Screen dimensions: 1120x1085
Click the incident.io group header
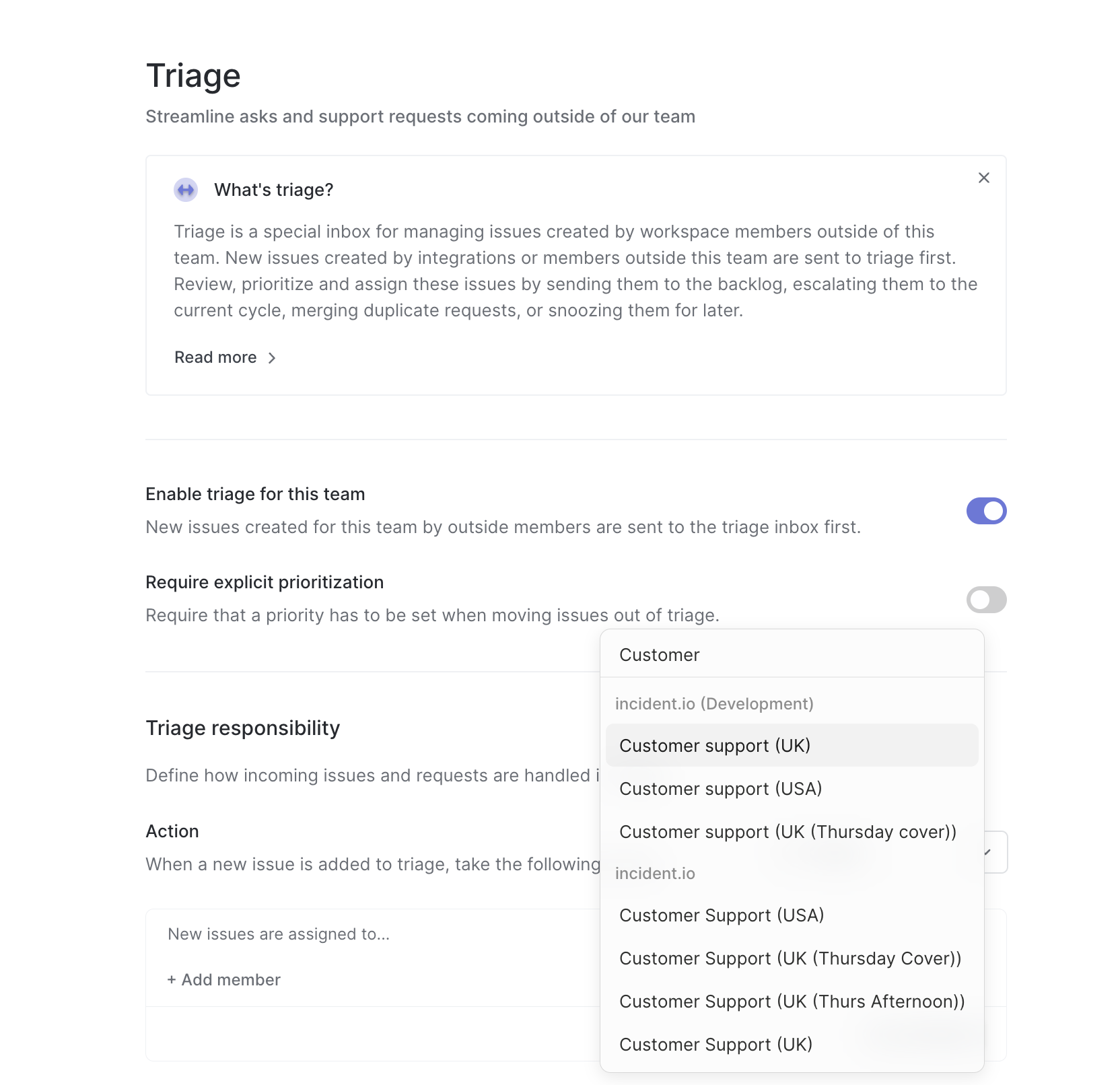(x=655, y=874)
